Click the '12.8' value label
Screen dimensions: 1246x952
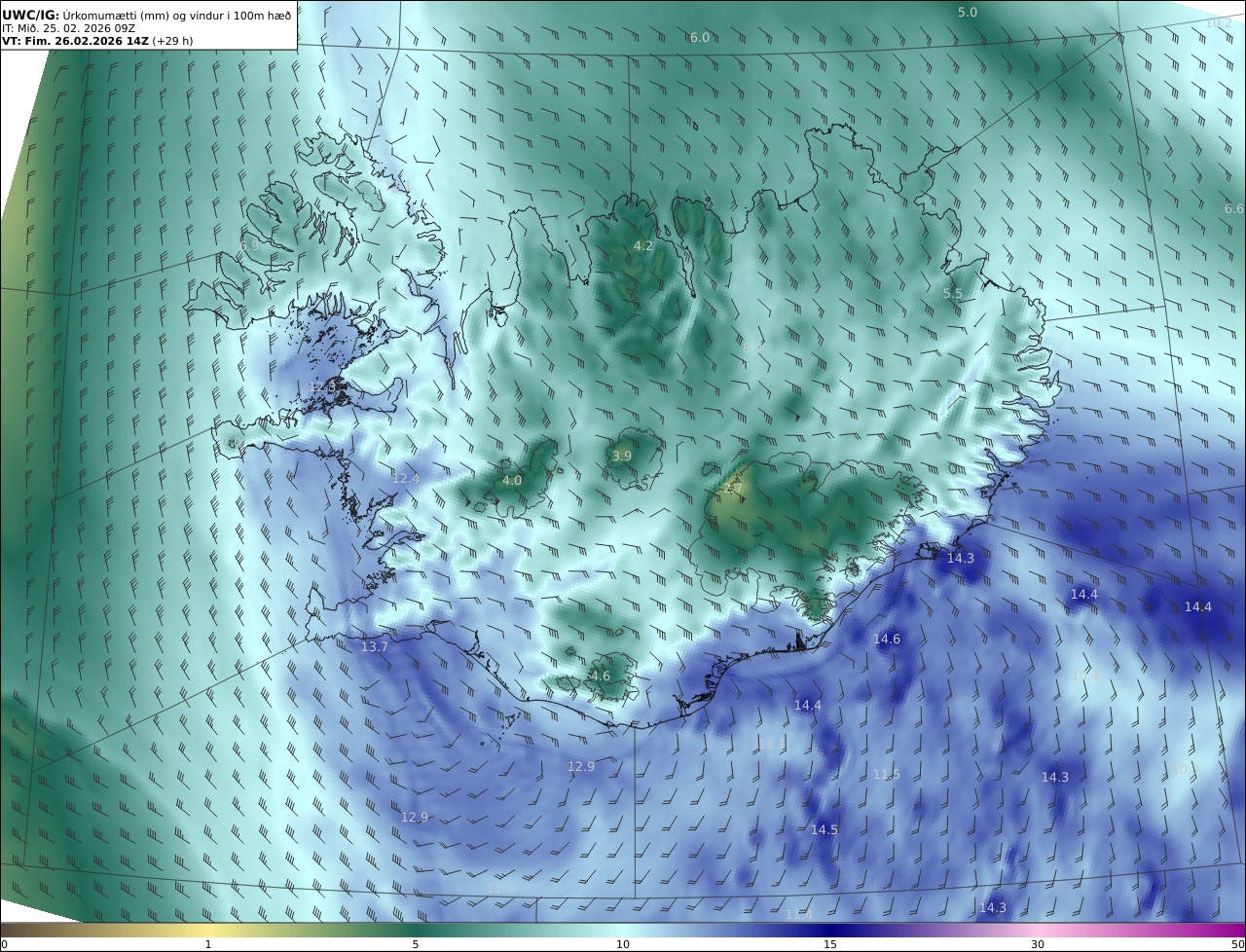(322, 387)
